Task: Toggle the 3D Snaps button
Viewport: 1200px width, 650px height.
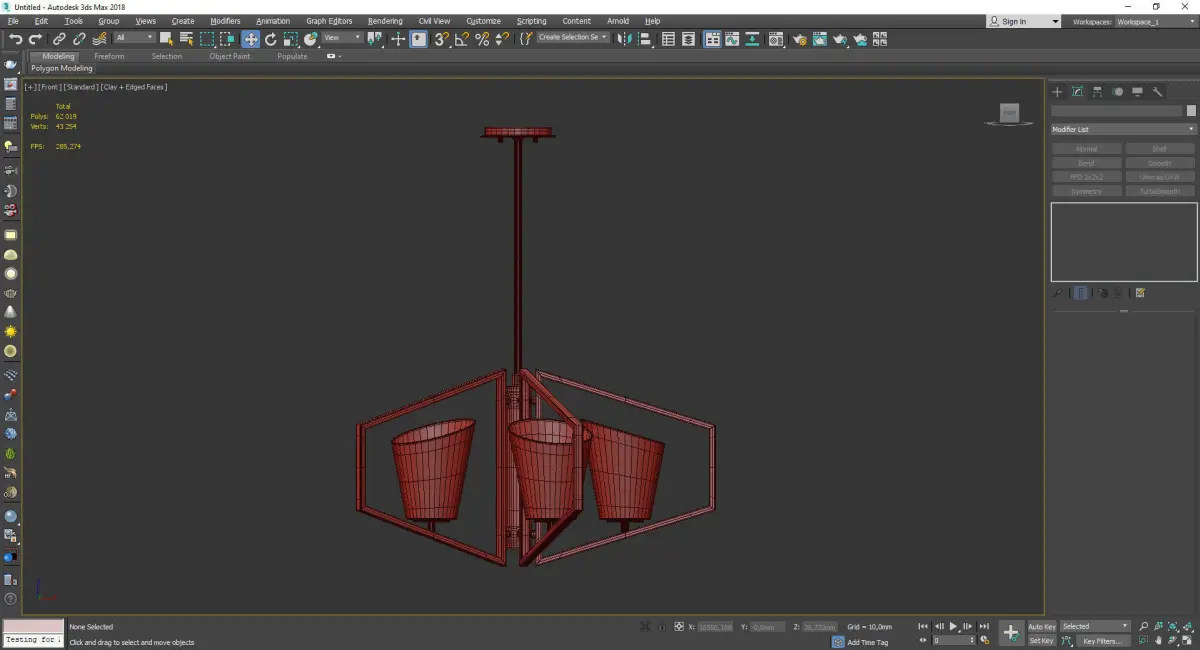Action: click(x=440, y=39)
